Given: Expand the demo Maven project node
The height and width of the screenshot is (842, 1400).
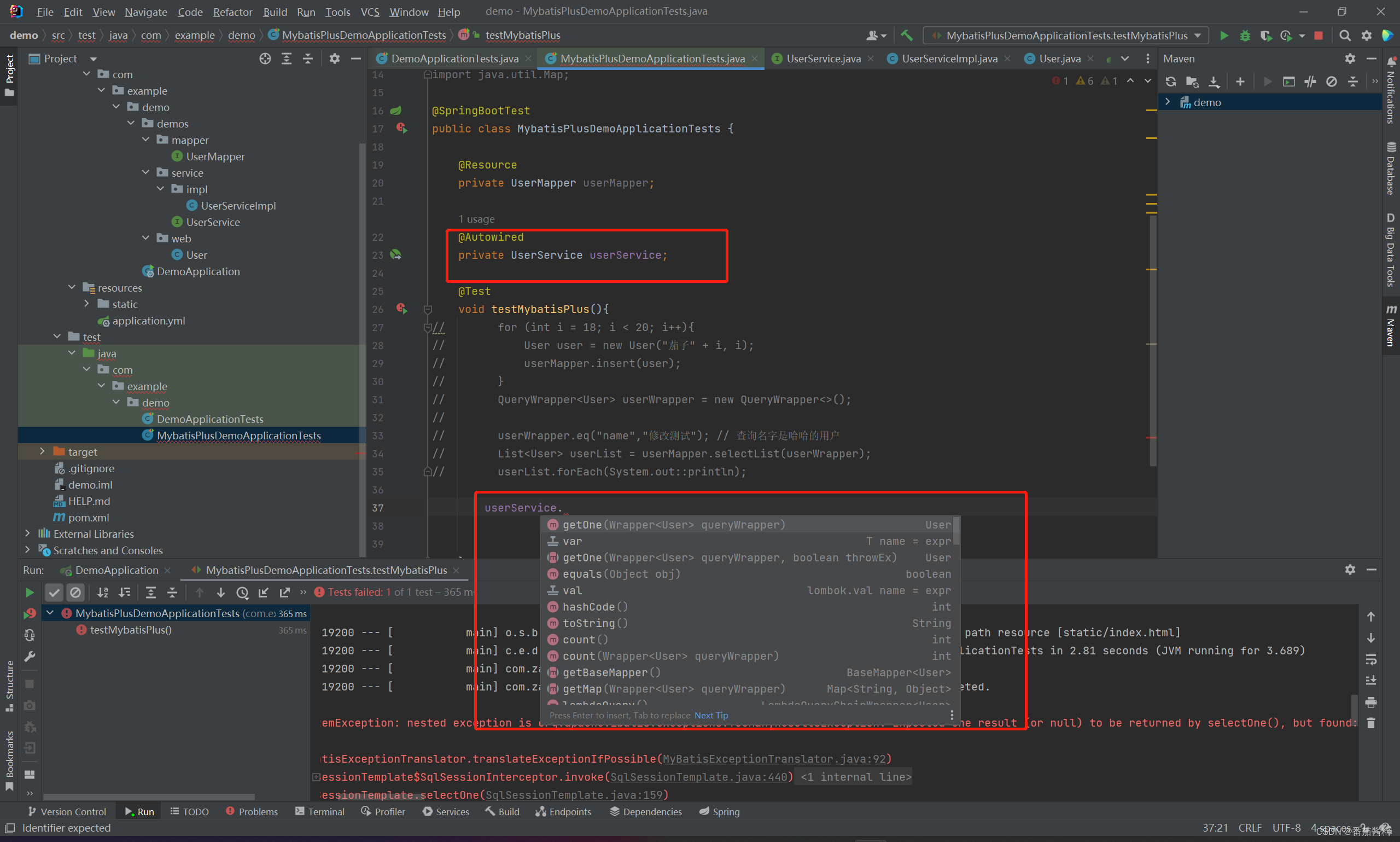Looking at the screenshot, I should (x=1168, y=102).
